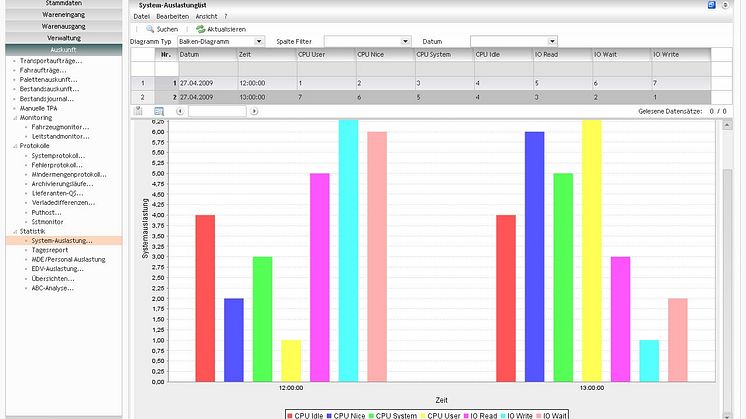The image size is (746, 419).
Task: Click the round icon at top-right corner
Action: 725,5
